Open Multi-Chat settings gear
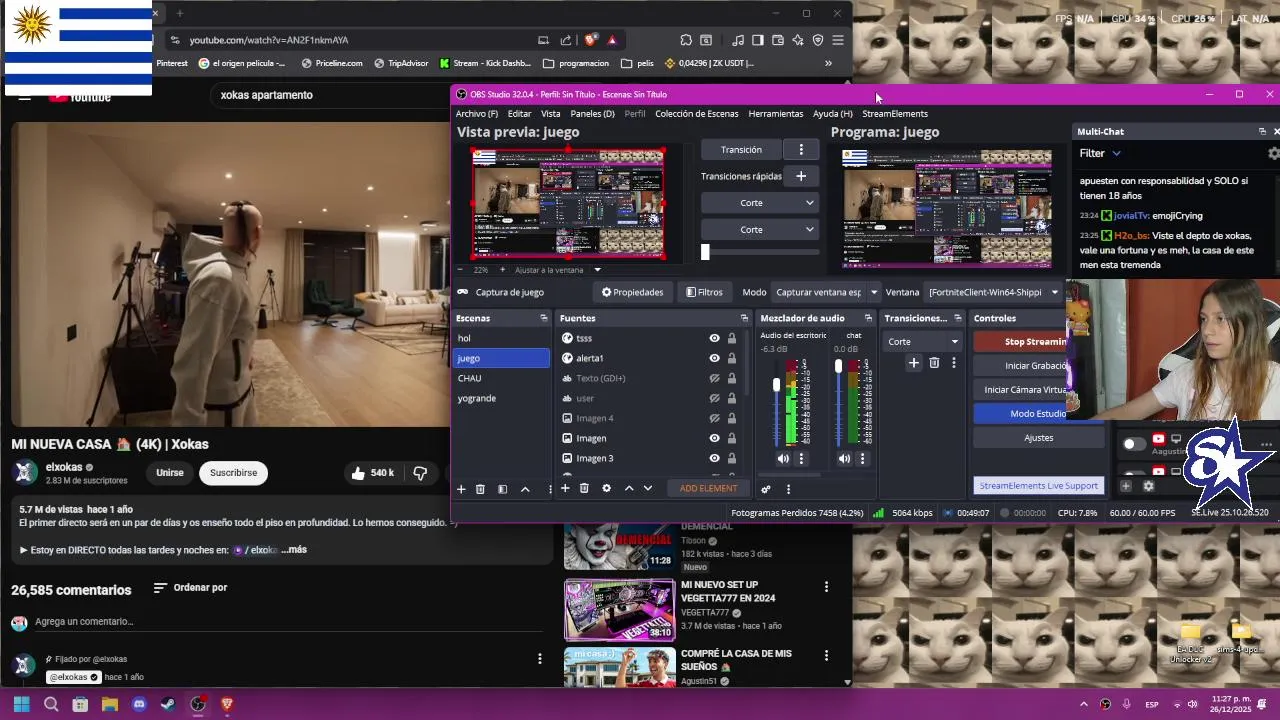This screenshot has height=720, width=1280. [x=1273, y=153]
